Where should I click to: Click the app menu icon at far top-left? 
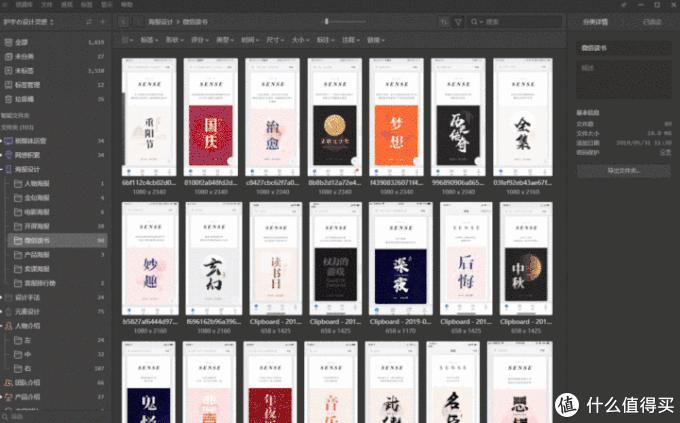click(5, 5)
